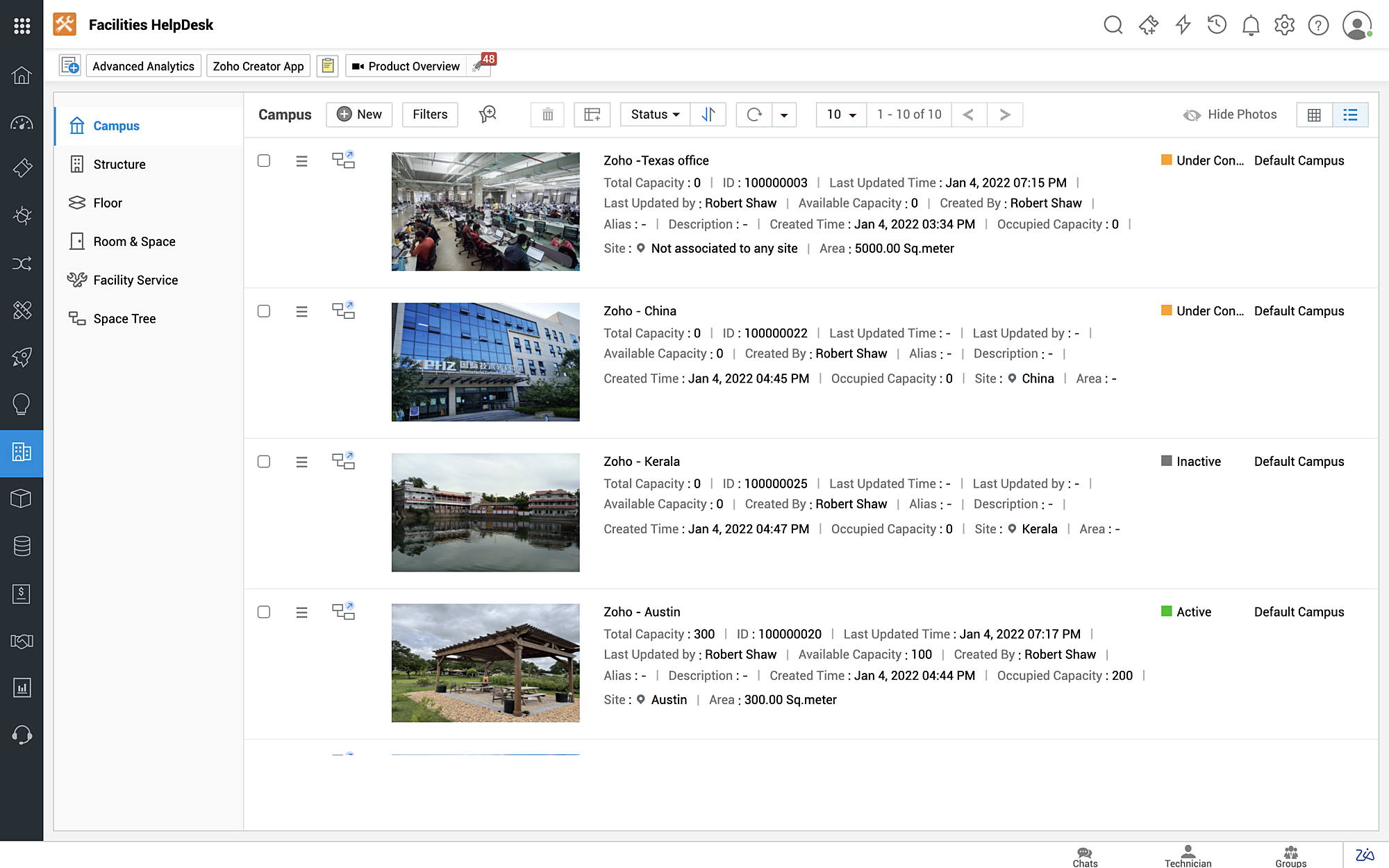This screenshot has height=868, width=1389.
Task: Select the checkbox for Zoho - Austin
Action: (x=264, y=612)
